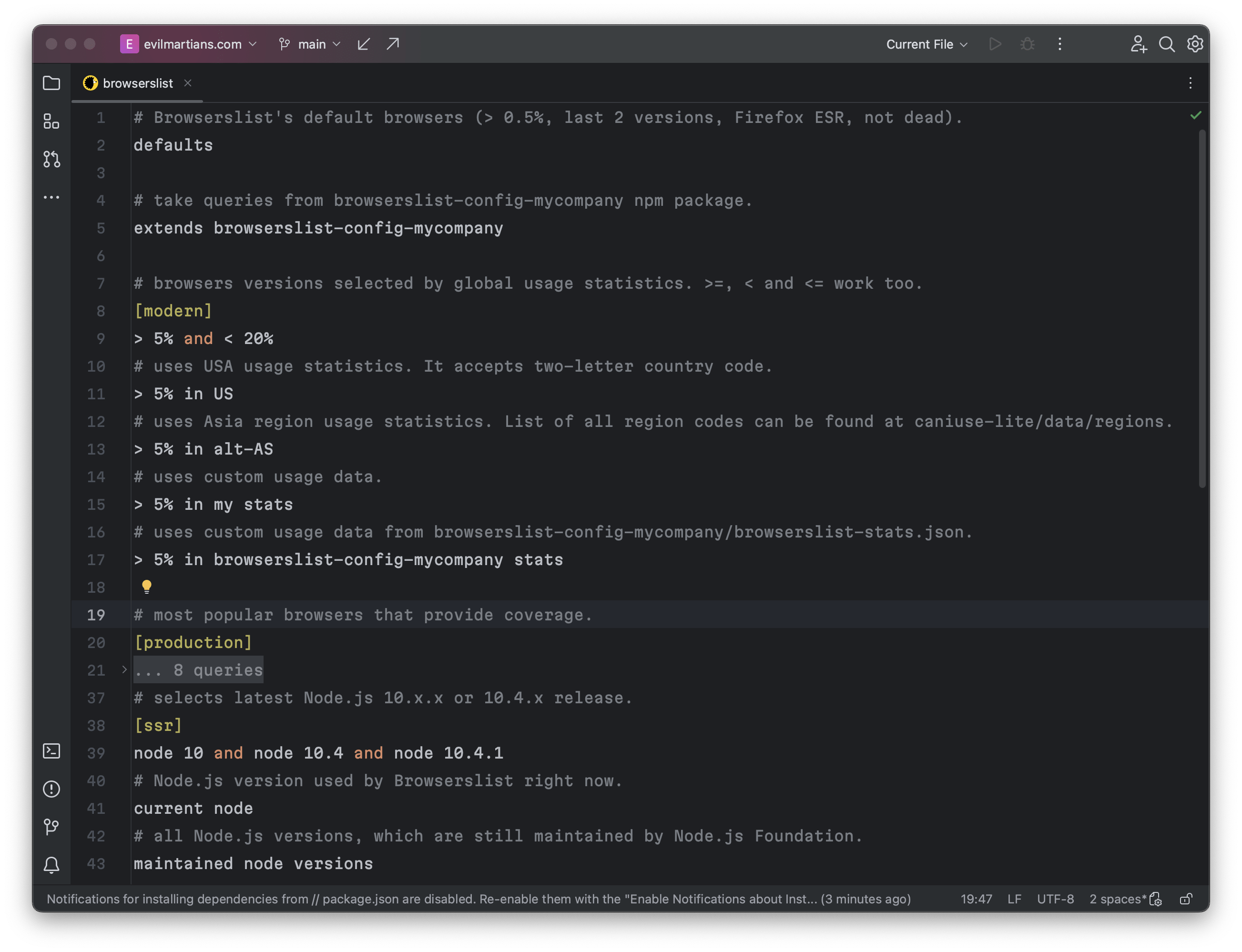This screenshot has height=952, width=1242.
Task: Run the current file
Action: pos(995,44)
